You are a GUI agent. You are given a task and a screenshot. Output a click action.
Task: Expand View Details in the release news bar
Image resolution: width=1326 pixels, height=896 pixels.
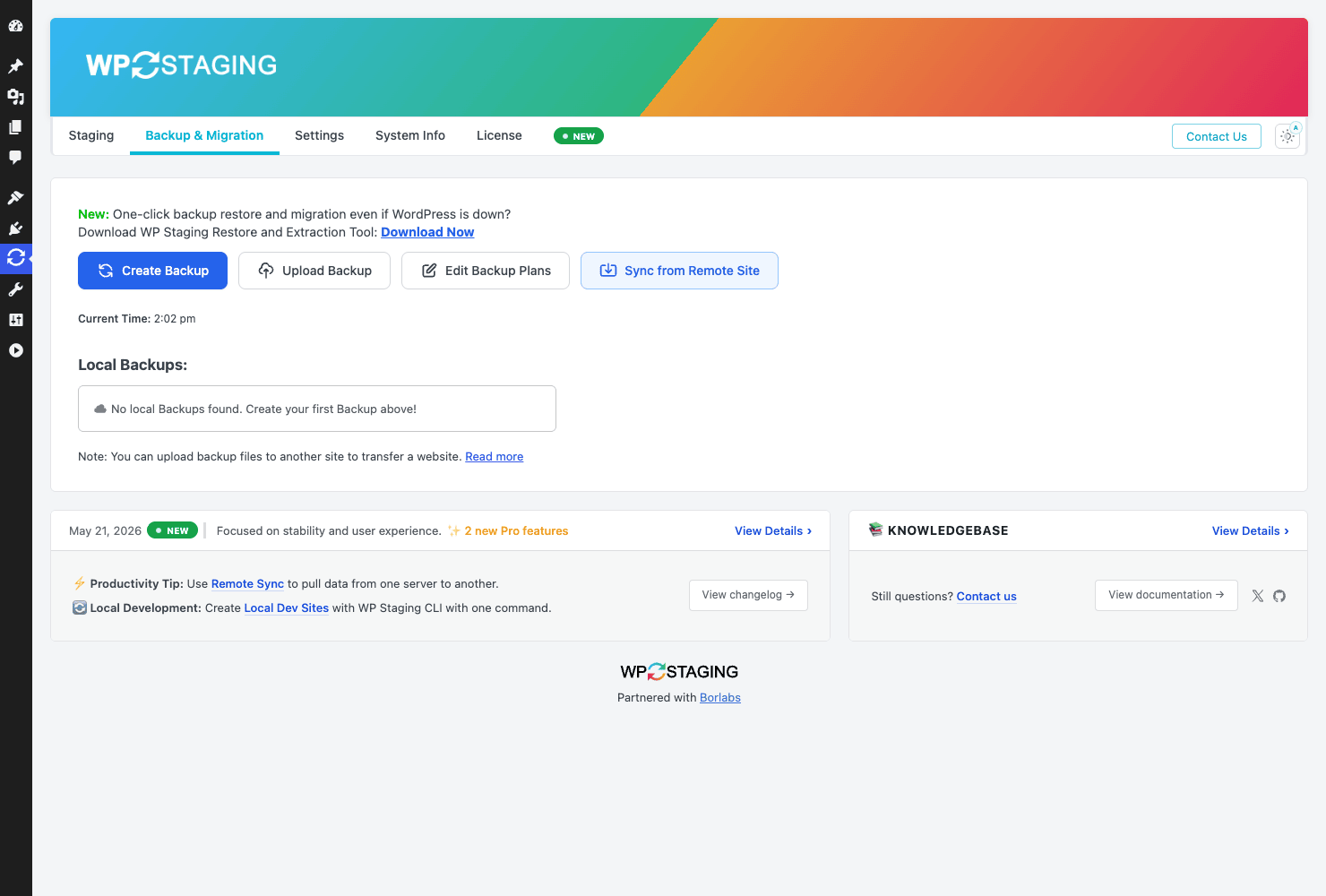773,530
